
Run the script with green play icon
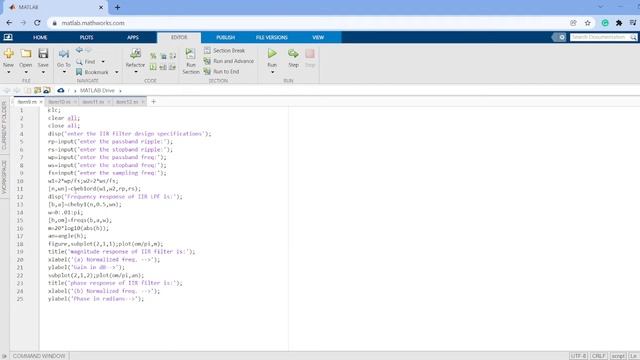pos(272,53)
